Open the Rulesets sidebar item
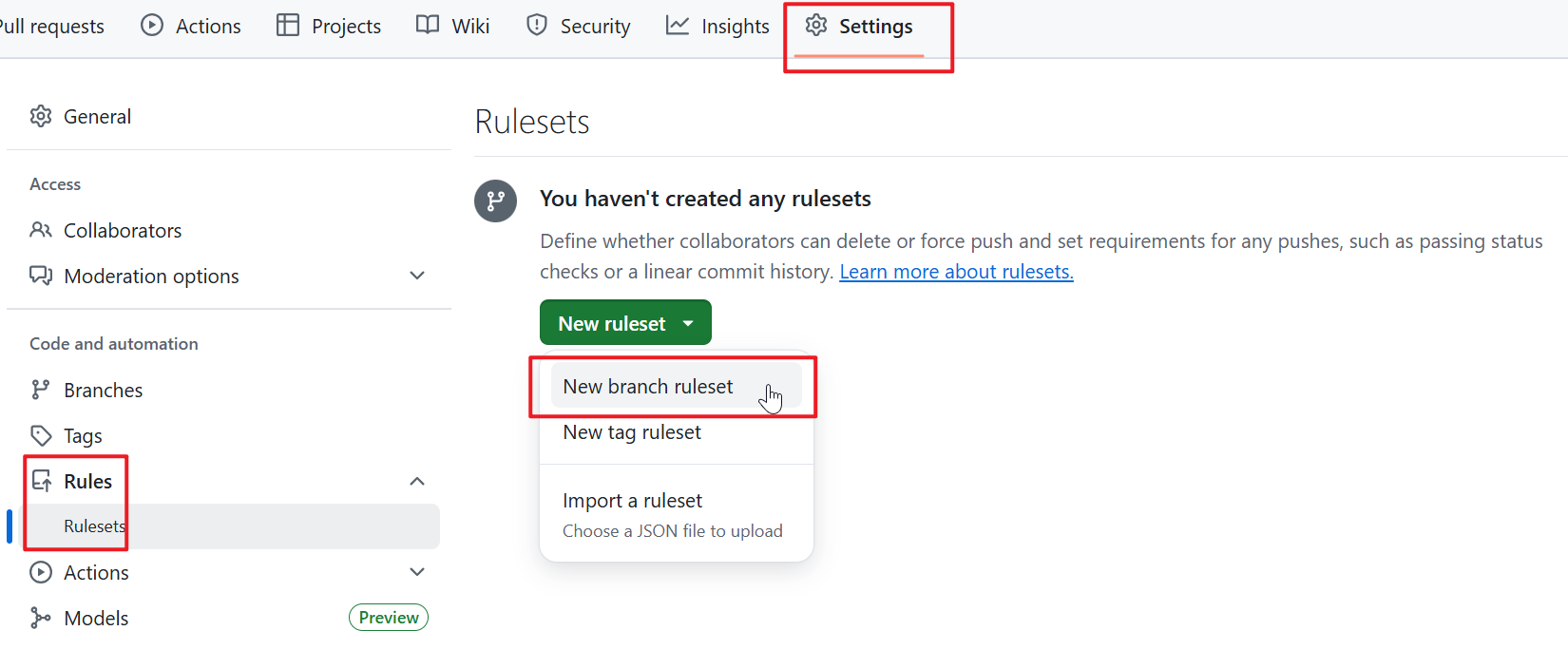The height and width of the screenshot is (650, 1568). 94,526
